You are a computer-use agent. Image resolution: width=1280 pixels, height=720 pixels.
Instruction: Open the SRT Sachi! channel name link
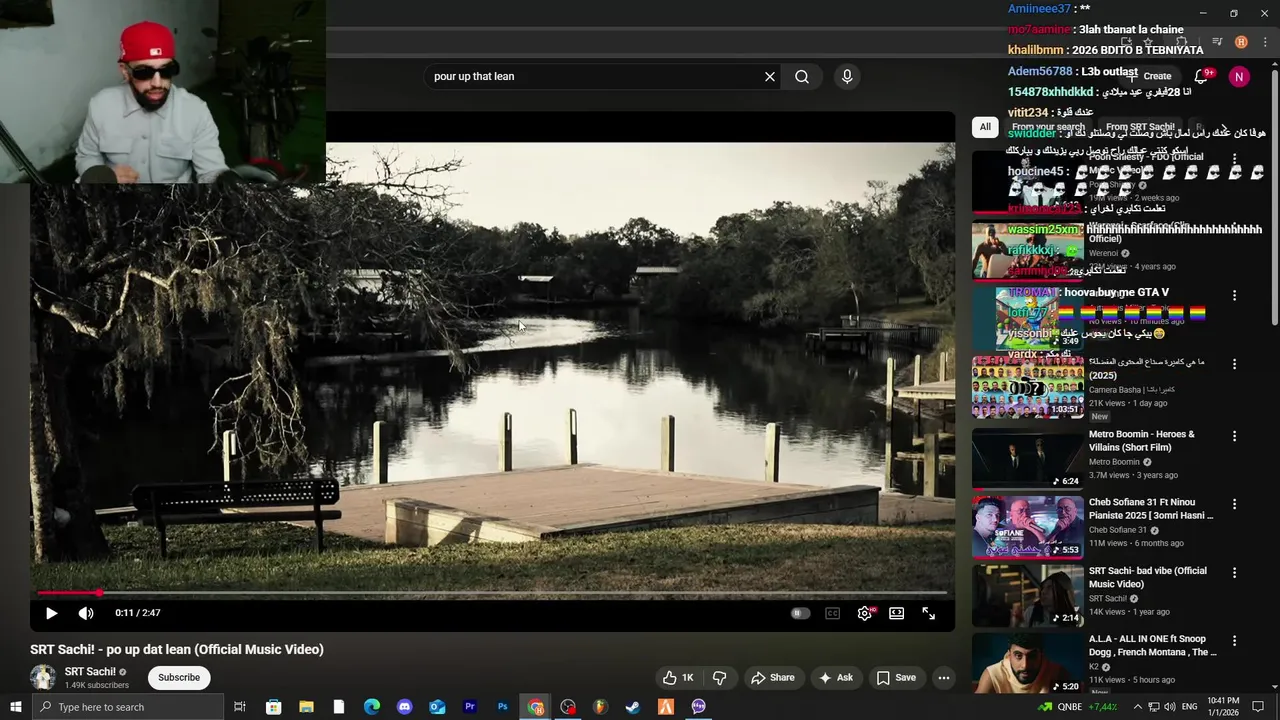pos(90,672)
